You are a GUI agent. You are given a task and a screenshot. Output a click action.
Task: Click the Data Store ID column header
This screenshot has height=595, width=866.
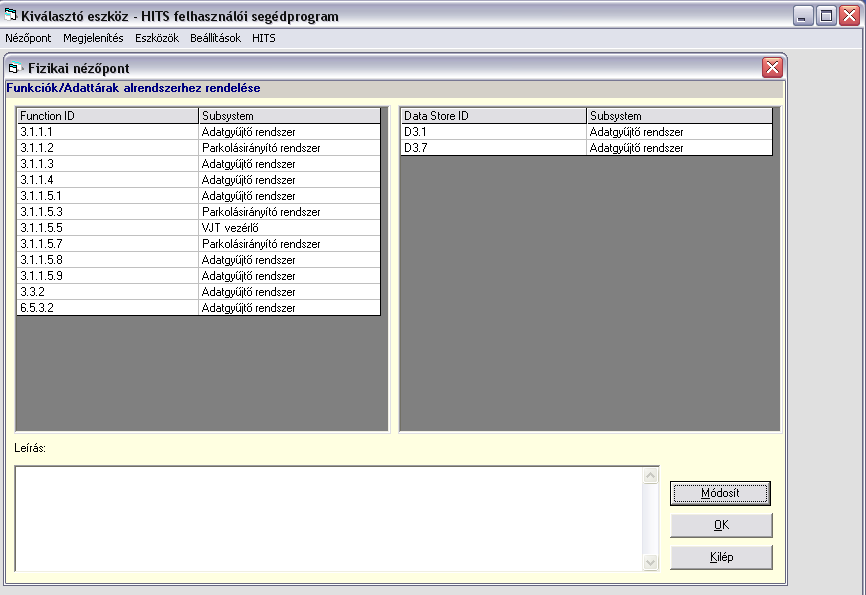pos(493,115)
